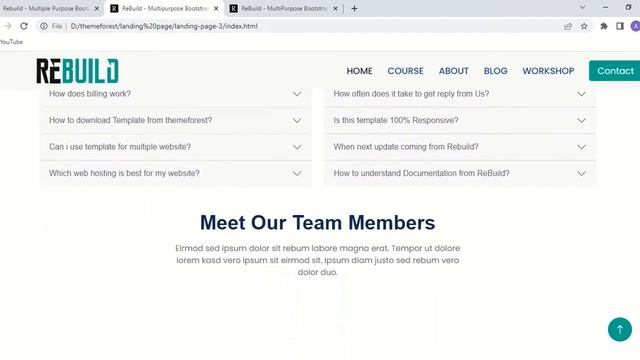Open the COURSE menu item
The image size is (640, 360).
click(x=405, y=71)
